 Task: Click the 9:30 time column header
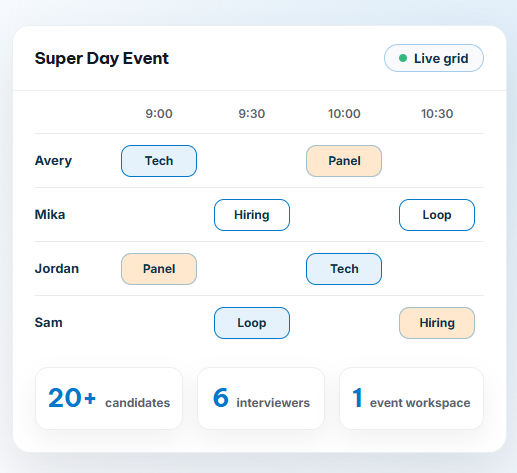(x=252, y=114)
